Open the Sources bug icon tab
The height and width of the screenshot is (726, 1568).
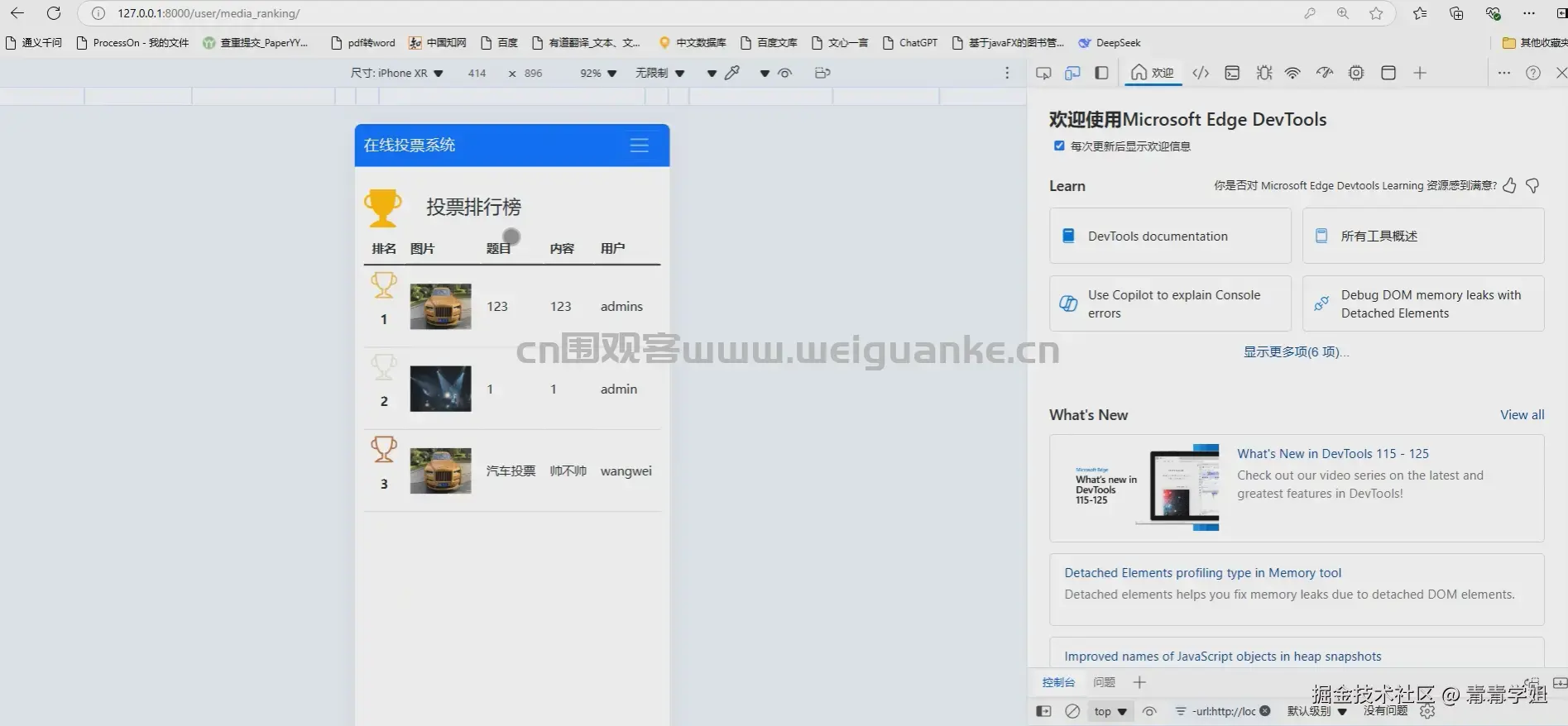pyautogui.click(x=1264, y=73)
